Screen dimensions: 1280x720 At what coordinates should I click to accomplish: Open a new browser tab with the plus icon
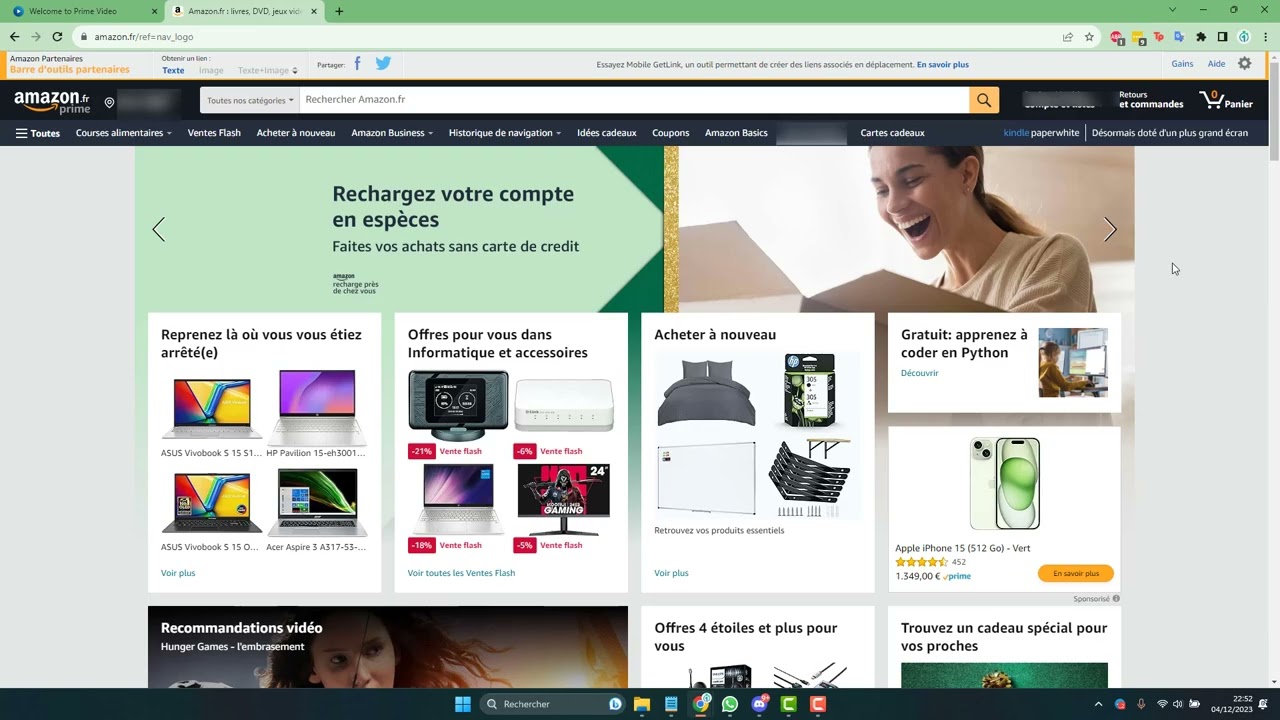339,11
